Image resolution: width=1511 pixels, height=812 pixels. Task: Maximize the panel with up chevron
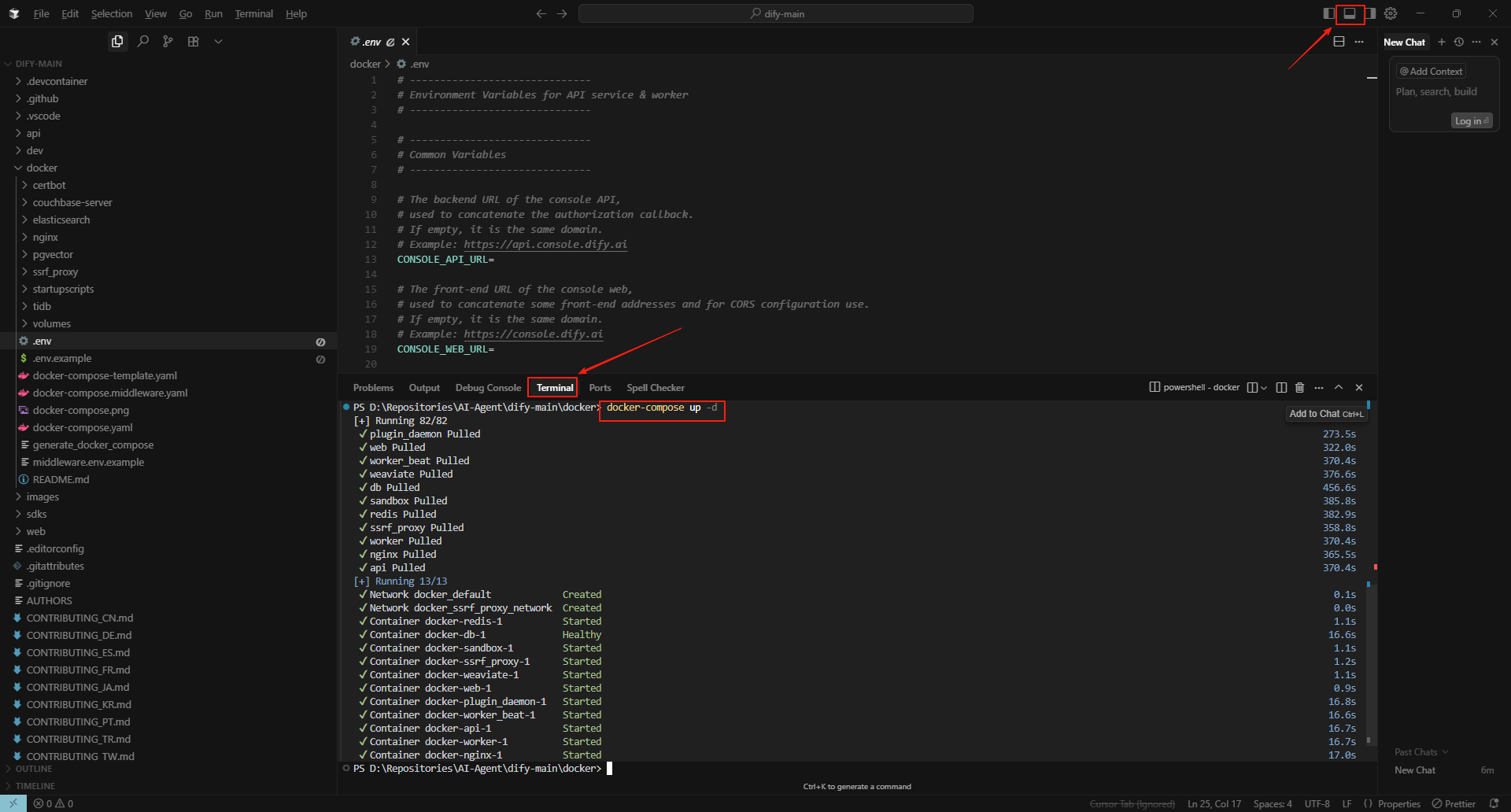[x=1339, y=387]
